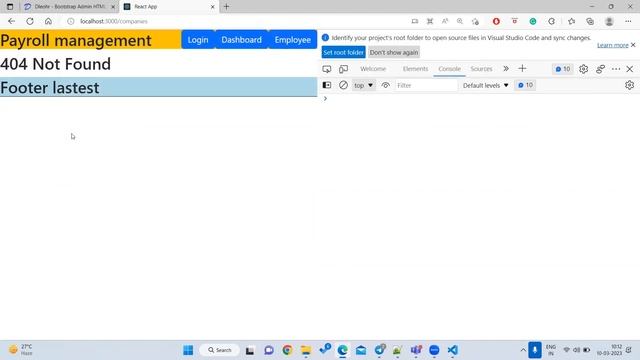Click the microphone icon in system tray
The height and width of the screenshot is (360, 640).
pyautogui.click(x=535, y=350)
